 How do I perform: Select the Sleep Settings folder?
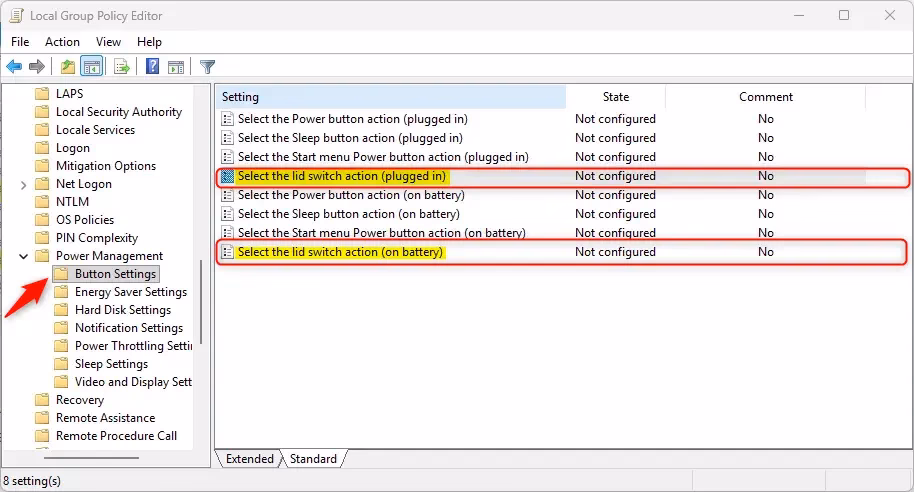tap(111, 364)
